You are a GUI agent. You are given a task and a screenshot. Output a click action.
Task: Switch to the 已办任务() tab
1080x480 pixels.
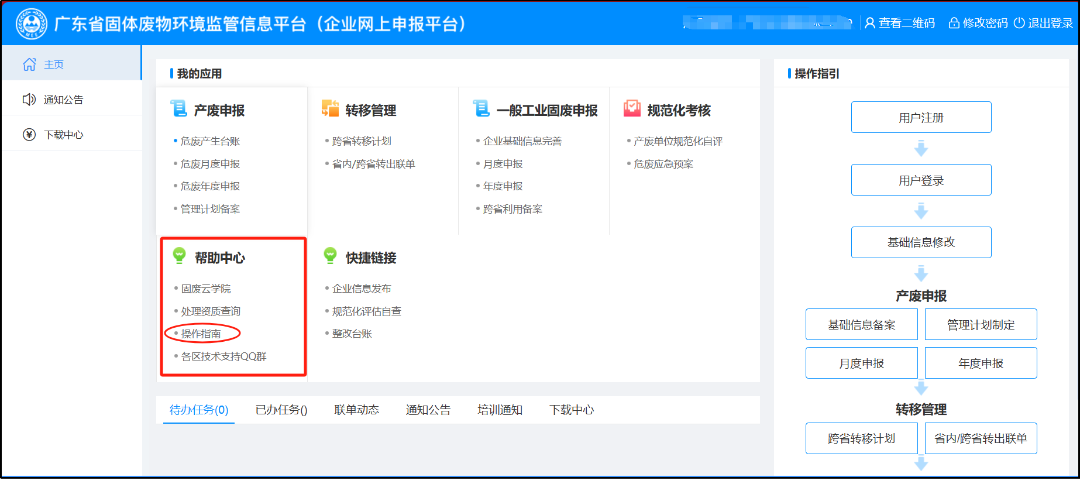click(280, 410)
